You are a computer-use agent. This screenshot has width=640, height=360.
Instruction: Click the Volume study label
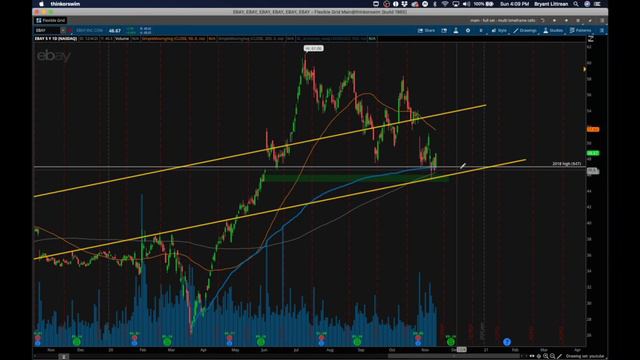122,39
